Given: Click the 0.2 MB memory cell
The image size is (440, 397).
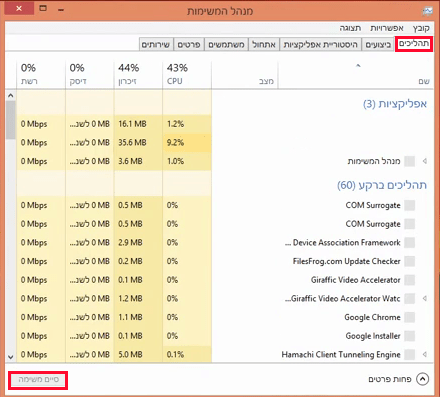Looking at the screenshot, I should [x=138, y=261].
